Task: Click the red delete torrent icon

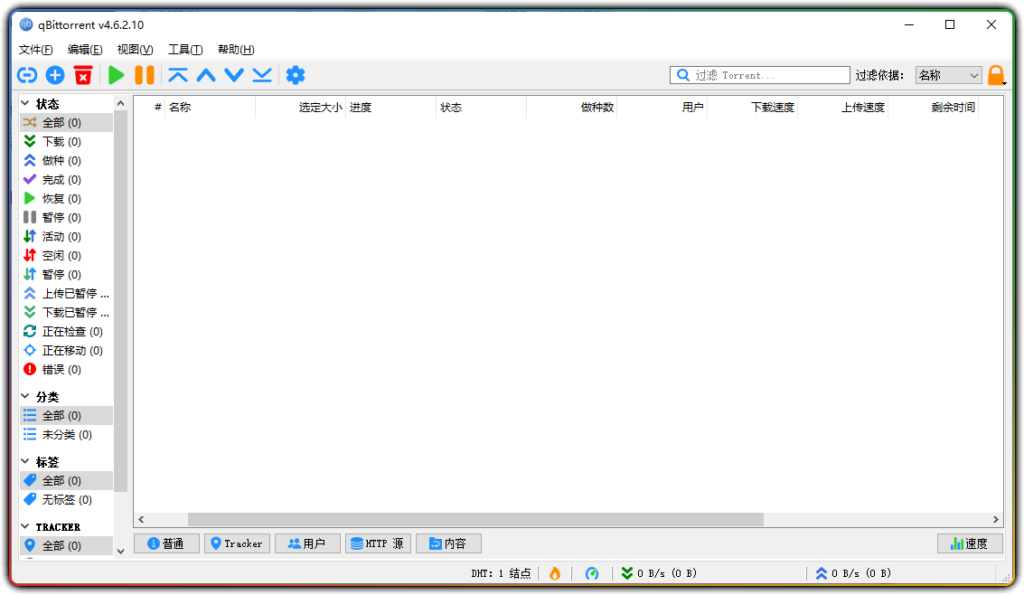Action: click(83, 75)
